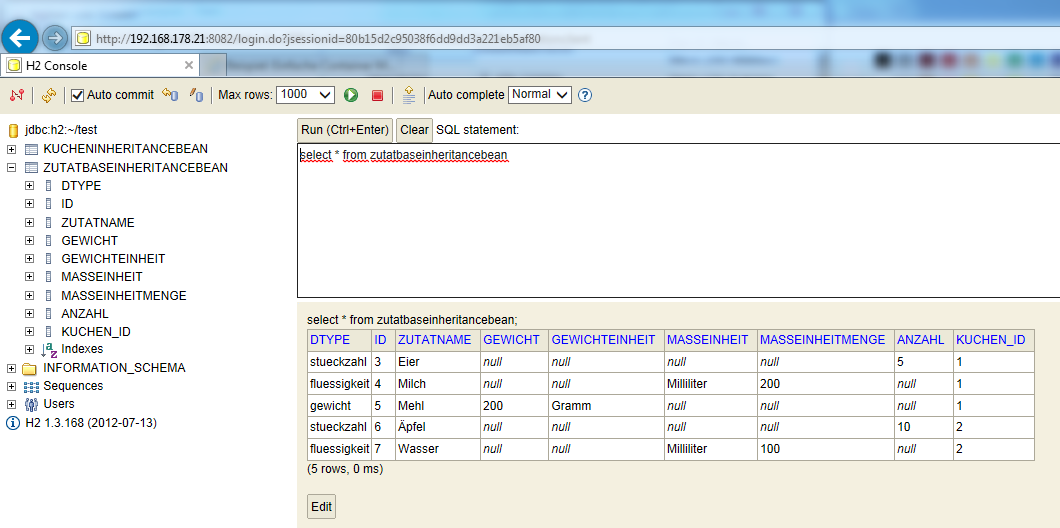
Task: Click the Users icon in the tree
Action: coord(31,404)
